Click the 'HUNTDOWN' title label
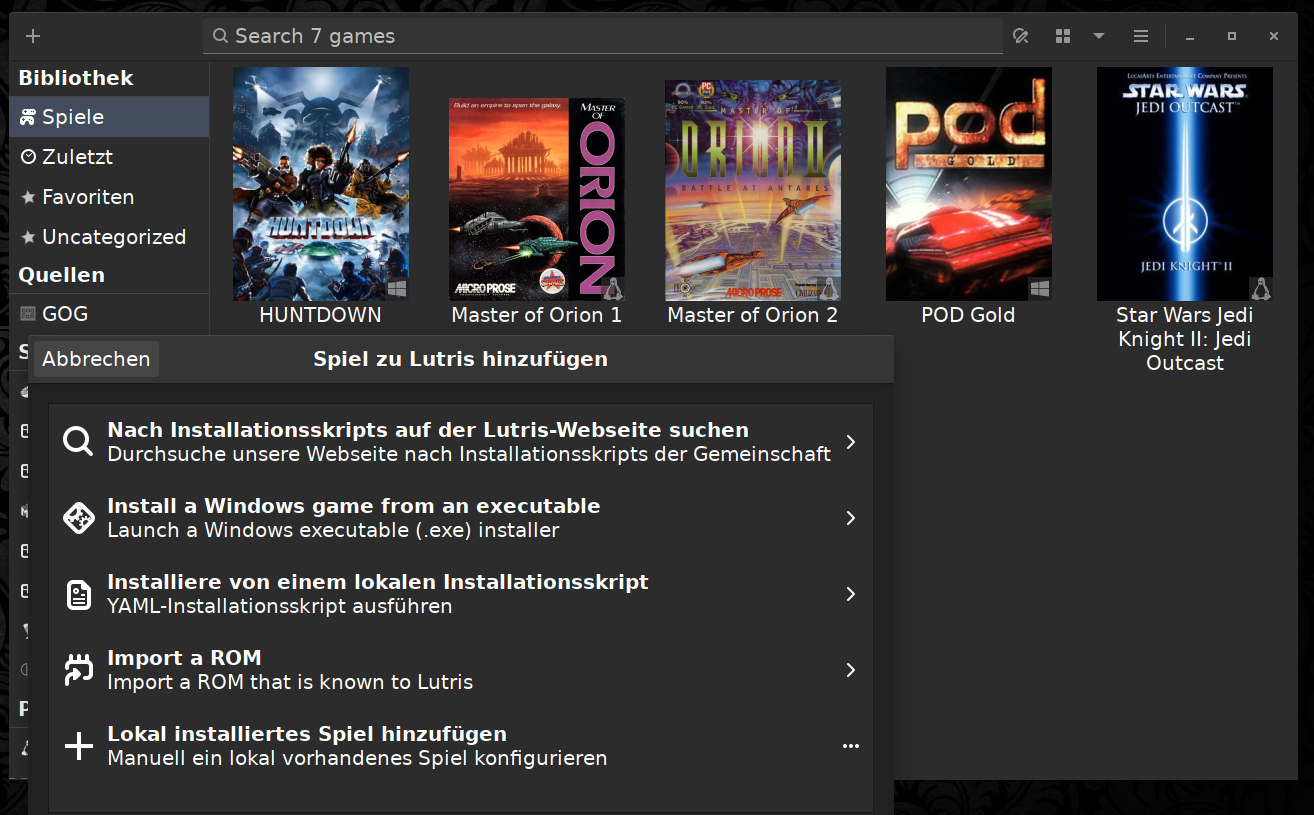Screen dimensions: 1314x815 321,315
